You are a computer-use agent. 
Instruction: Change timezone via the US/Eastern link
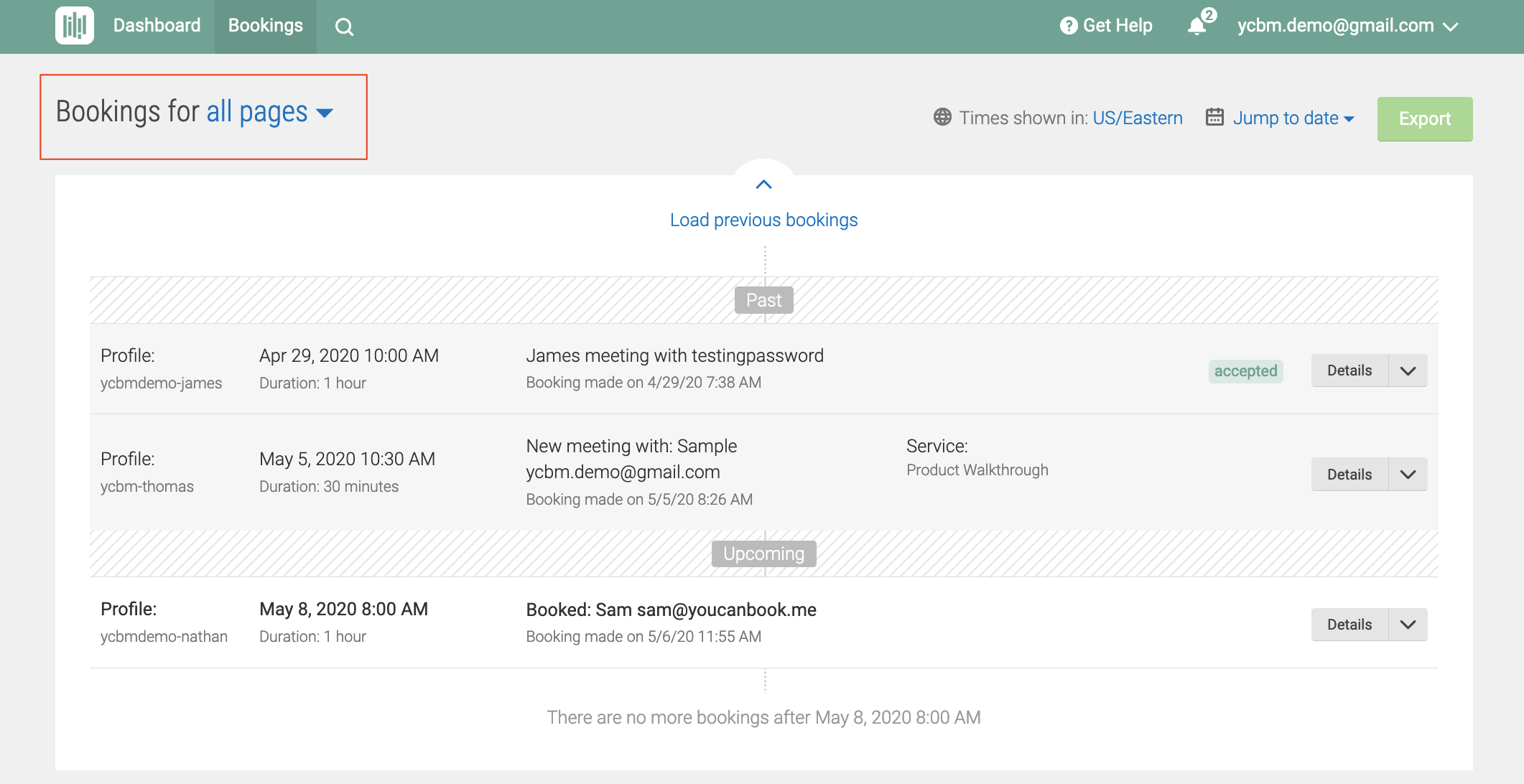coord(1137,118)
